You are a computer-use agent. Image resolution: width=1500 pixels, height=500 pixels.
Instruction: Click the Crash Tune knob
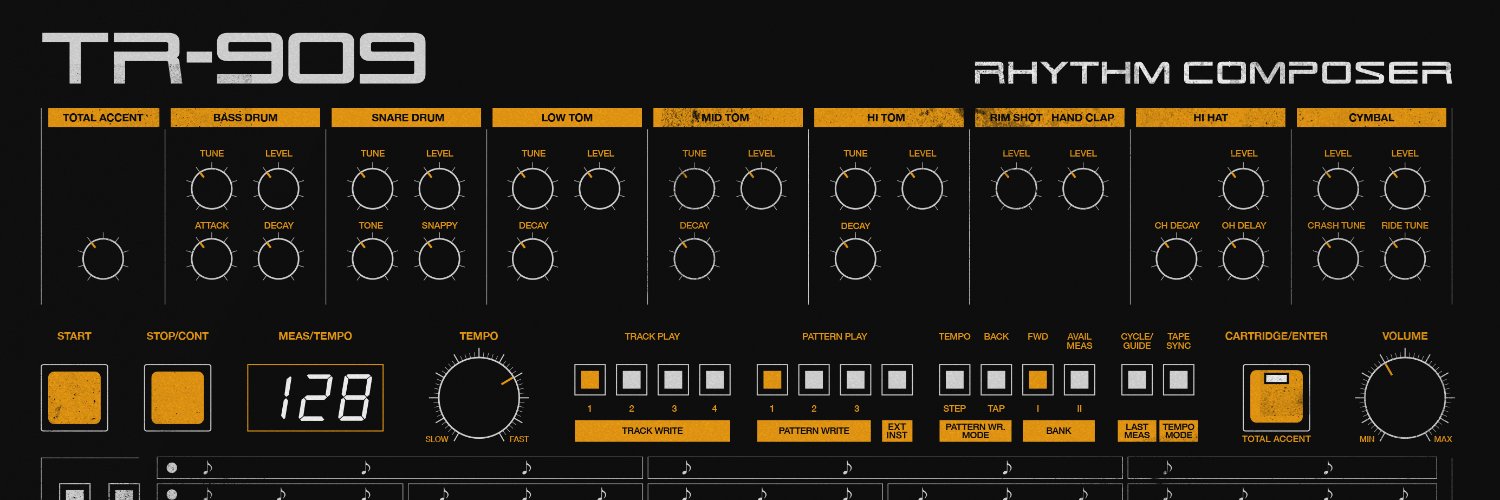(x=1337, y=259)
